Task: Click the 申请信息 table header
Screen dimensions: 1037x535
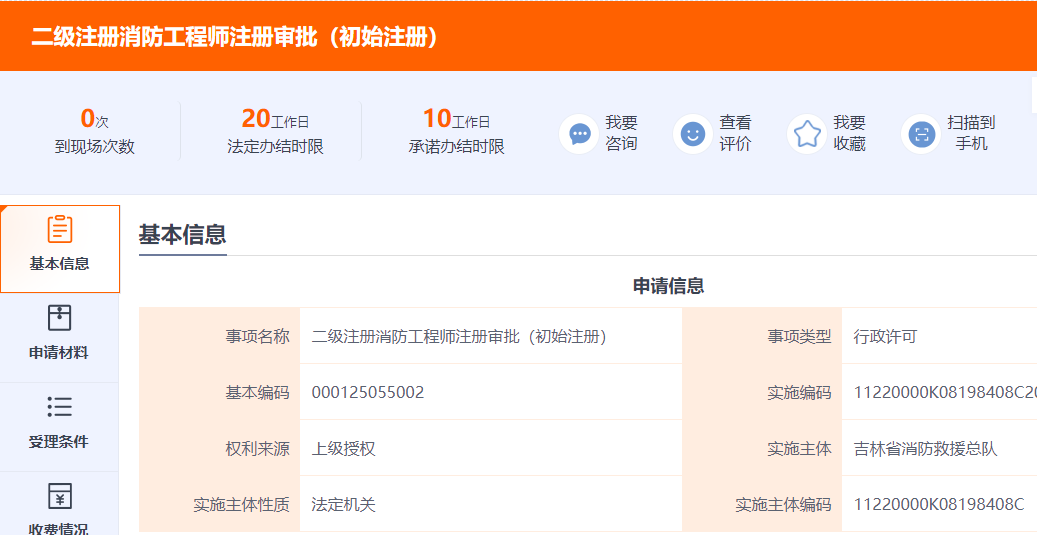Action: [668, 286]
